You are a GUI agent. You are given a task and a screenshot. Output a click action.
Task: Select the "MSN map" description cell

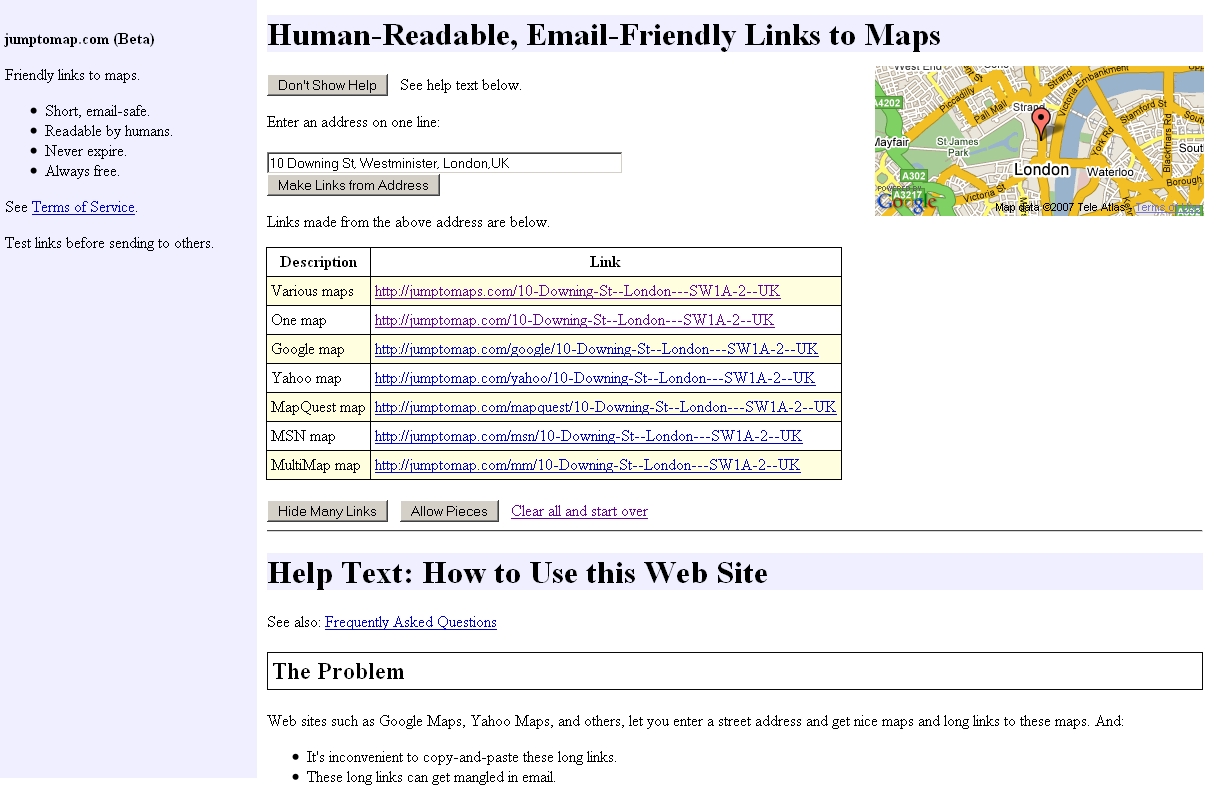318,436
